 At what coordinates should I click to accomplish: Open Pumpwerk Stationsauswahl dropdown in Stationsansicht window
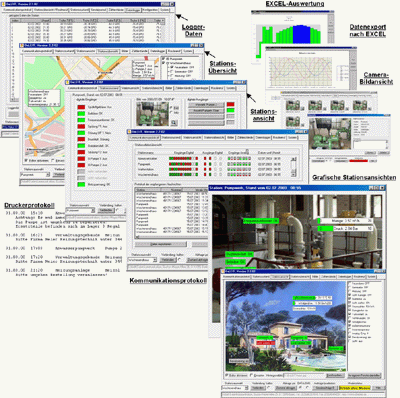[93, 210]
